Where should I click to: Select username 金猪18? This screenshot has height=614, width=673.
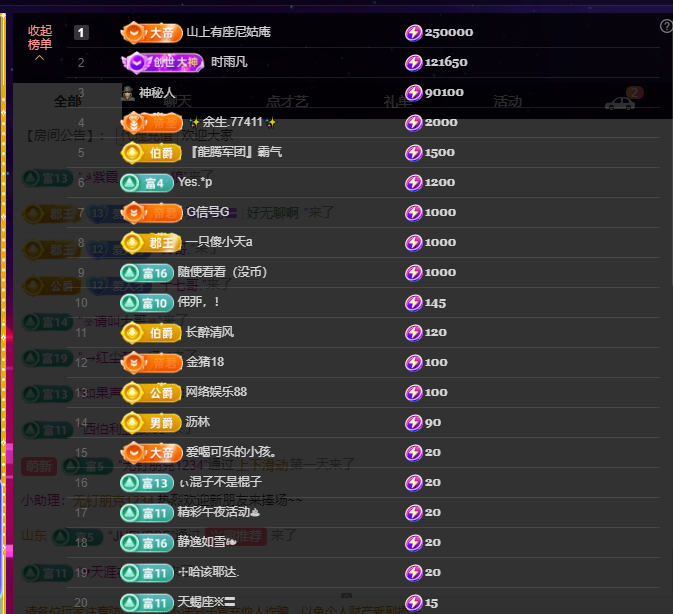(205, 362)
